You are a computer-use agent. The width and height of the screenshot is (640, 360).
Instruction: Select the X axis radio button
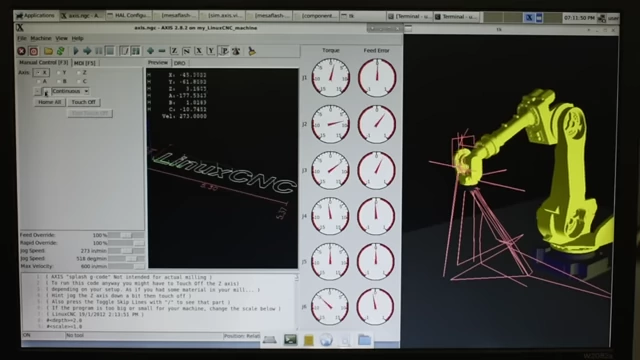41,73
